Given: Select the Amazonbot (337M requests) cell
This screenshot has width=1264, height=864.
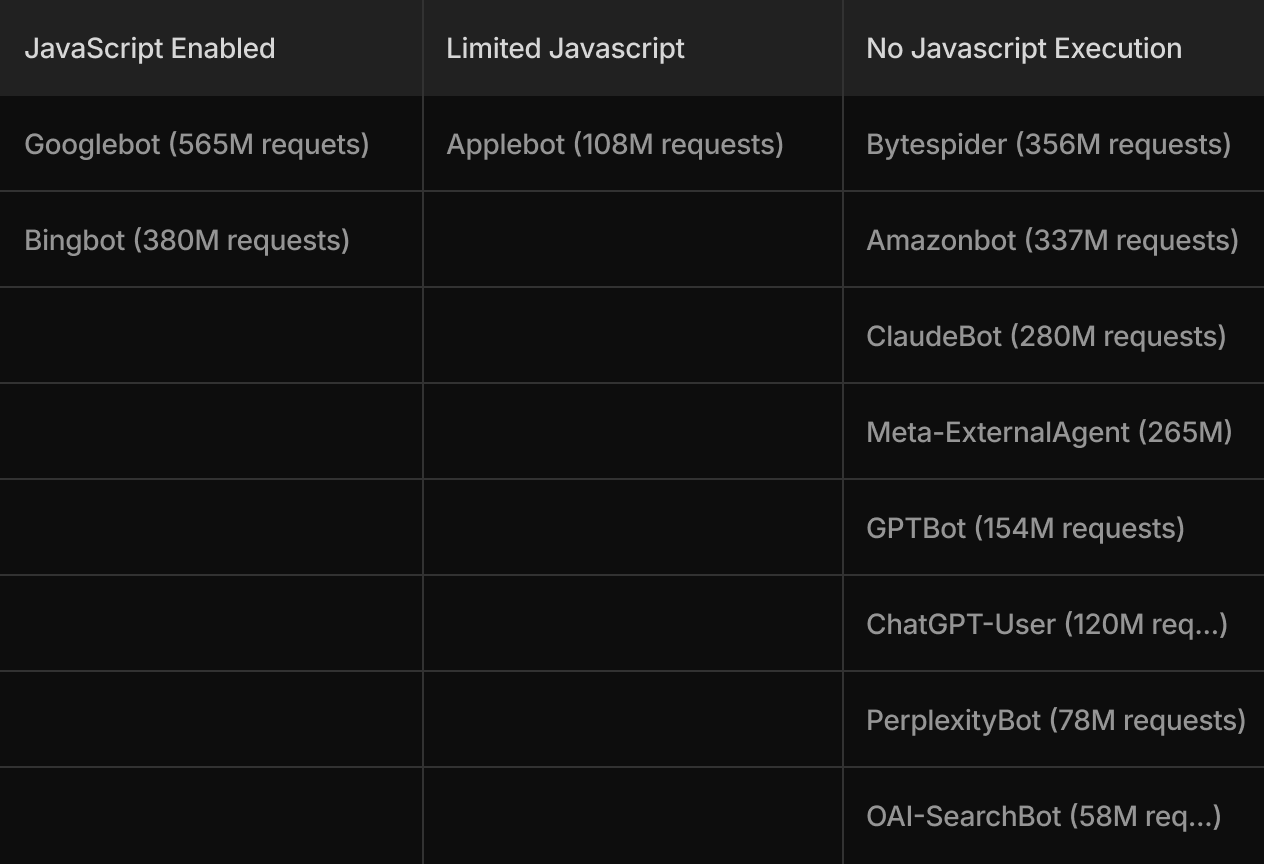Looking at the screenshot, I should [x=1054, y=240].
